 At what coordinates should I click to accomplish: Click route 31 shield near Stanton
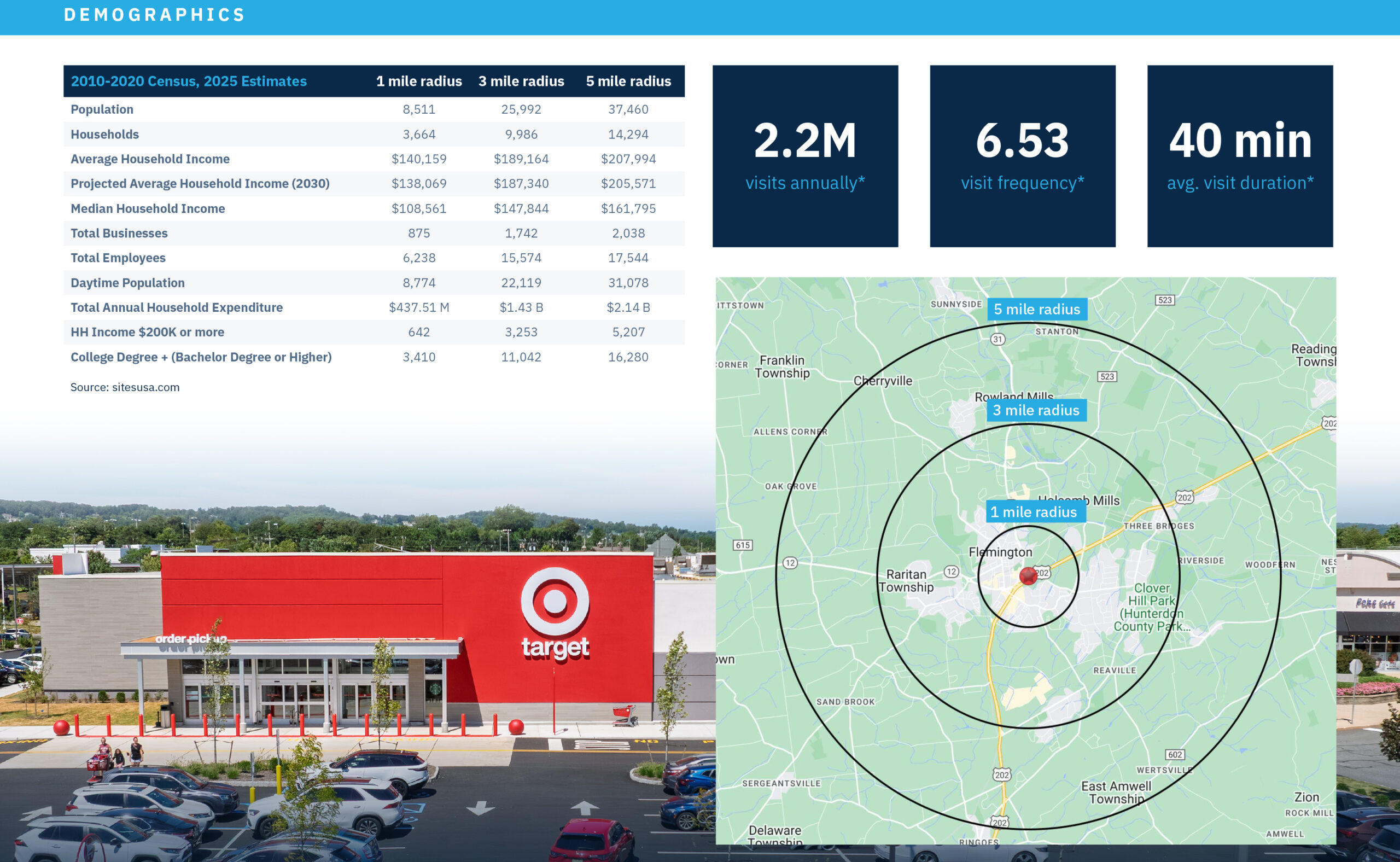[x=997, y=339]
